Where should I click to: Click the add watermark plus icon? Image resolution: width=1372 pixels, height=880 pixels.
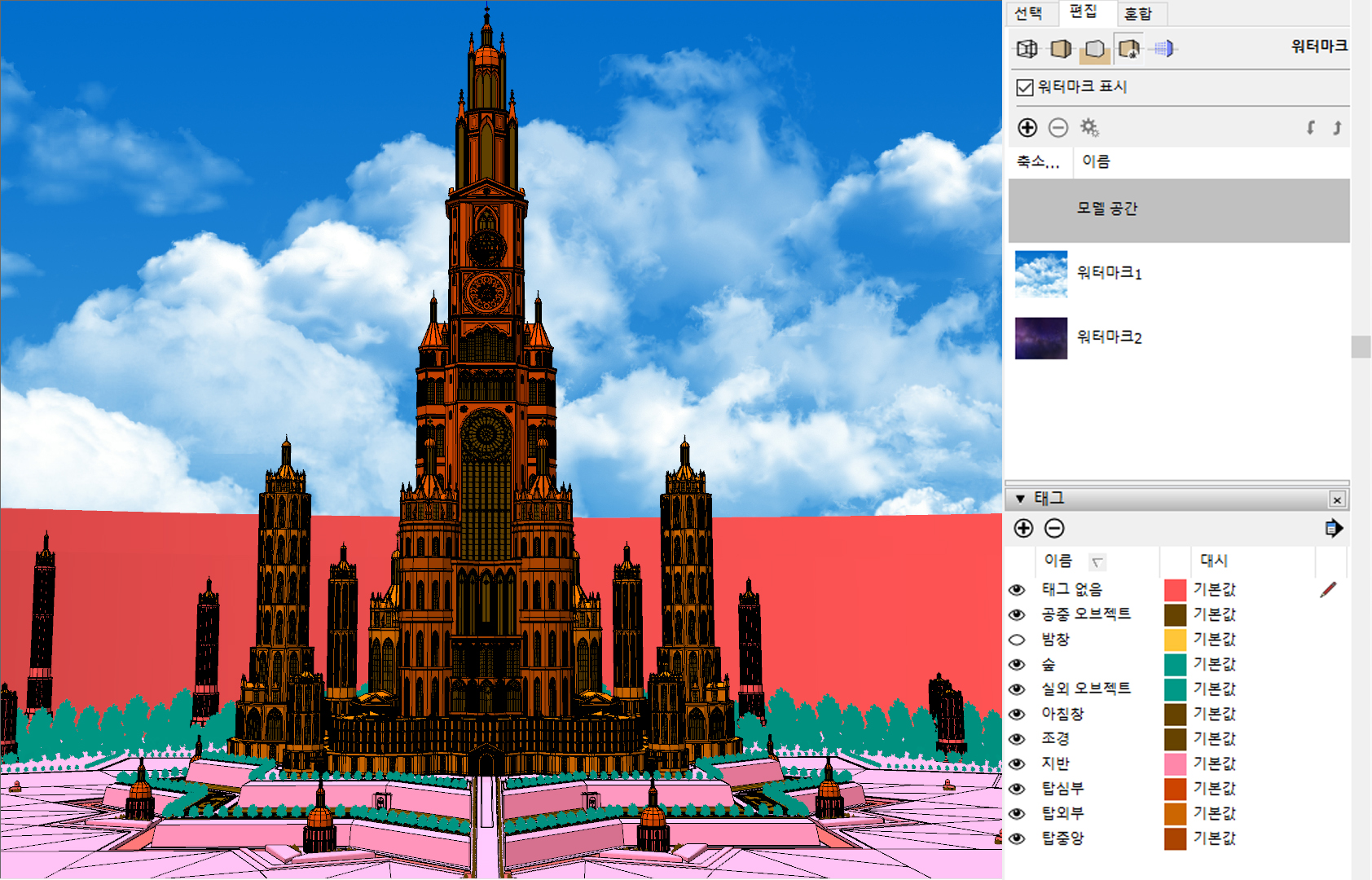1027,128
